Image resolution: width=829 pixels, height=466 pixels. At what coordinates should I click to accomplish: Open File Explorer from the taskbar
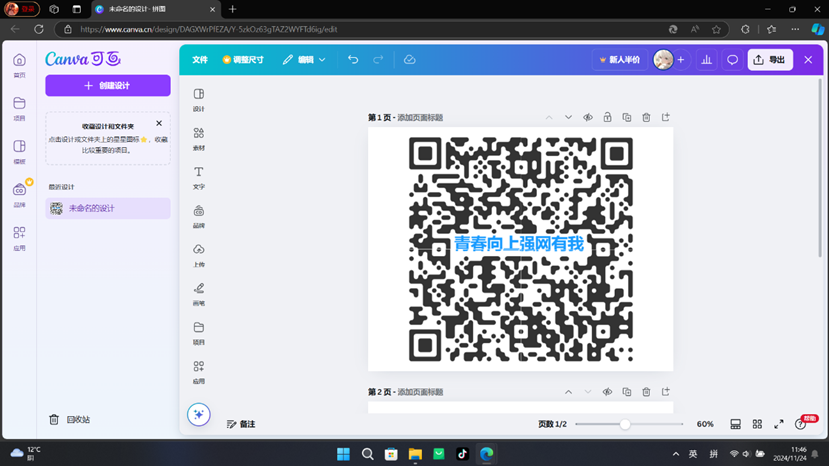pos(415,454)
